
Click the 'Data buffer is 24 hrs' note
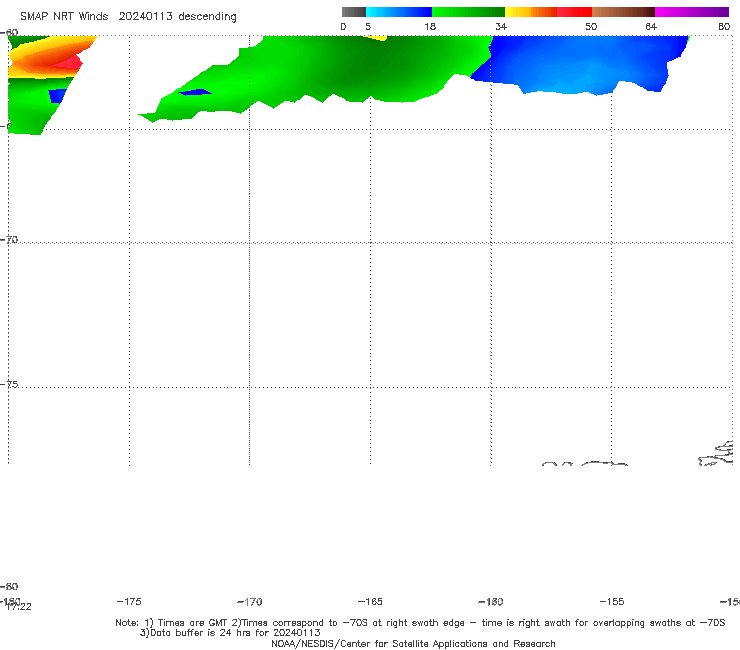pyautogui.click(x=230, y=633)
